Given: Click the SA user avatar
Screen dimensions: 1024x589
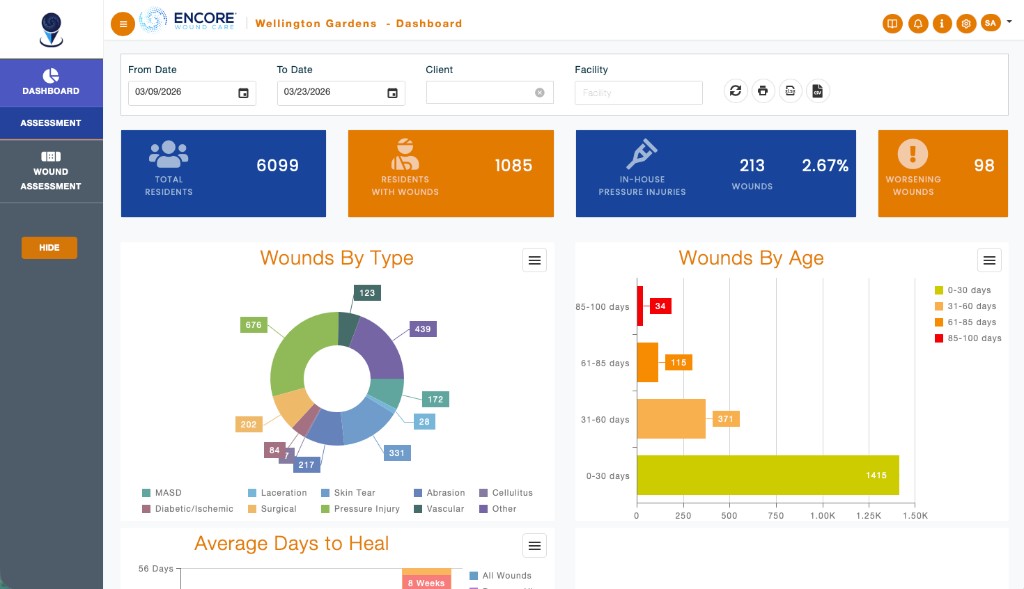Looking at the screenshot, I should click(x=991, y=23).
